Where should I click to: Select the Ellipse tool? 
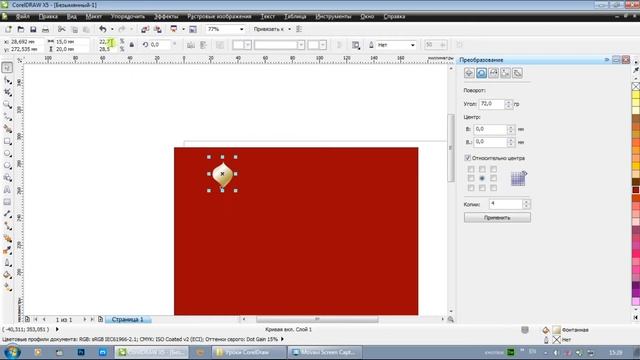tap(7, 153)
